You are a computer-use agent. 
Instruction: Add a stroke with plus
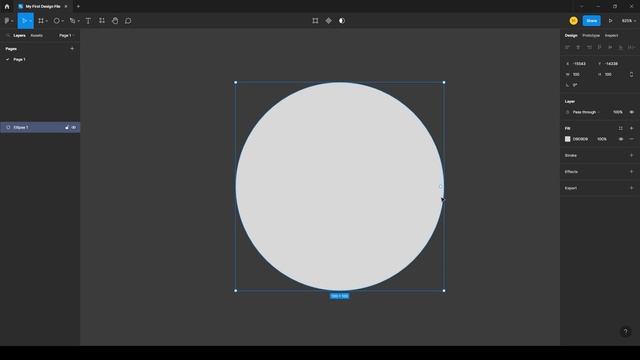click(631, 155)
